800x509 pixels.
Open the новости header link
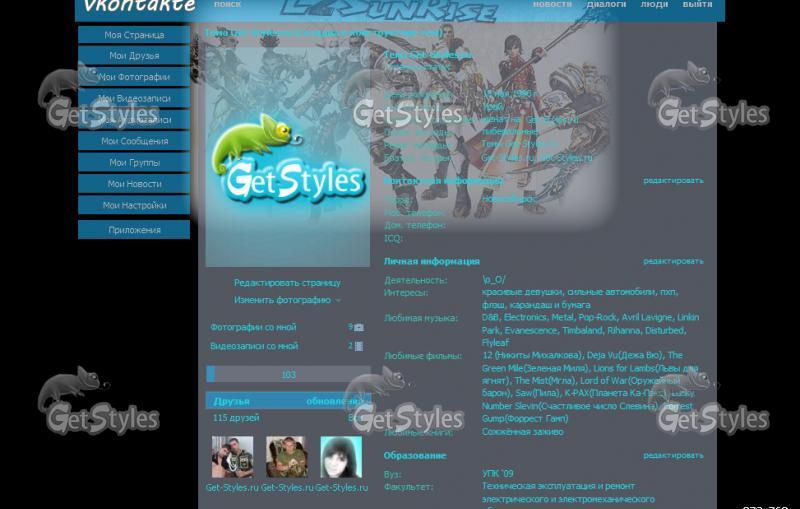pyautogui.click(x=552, y=4)
